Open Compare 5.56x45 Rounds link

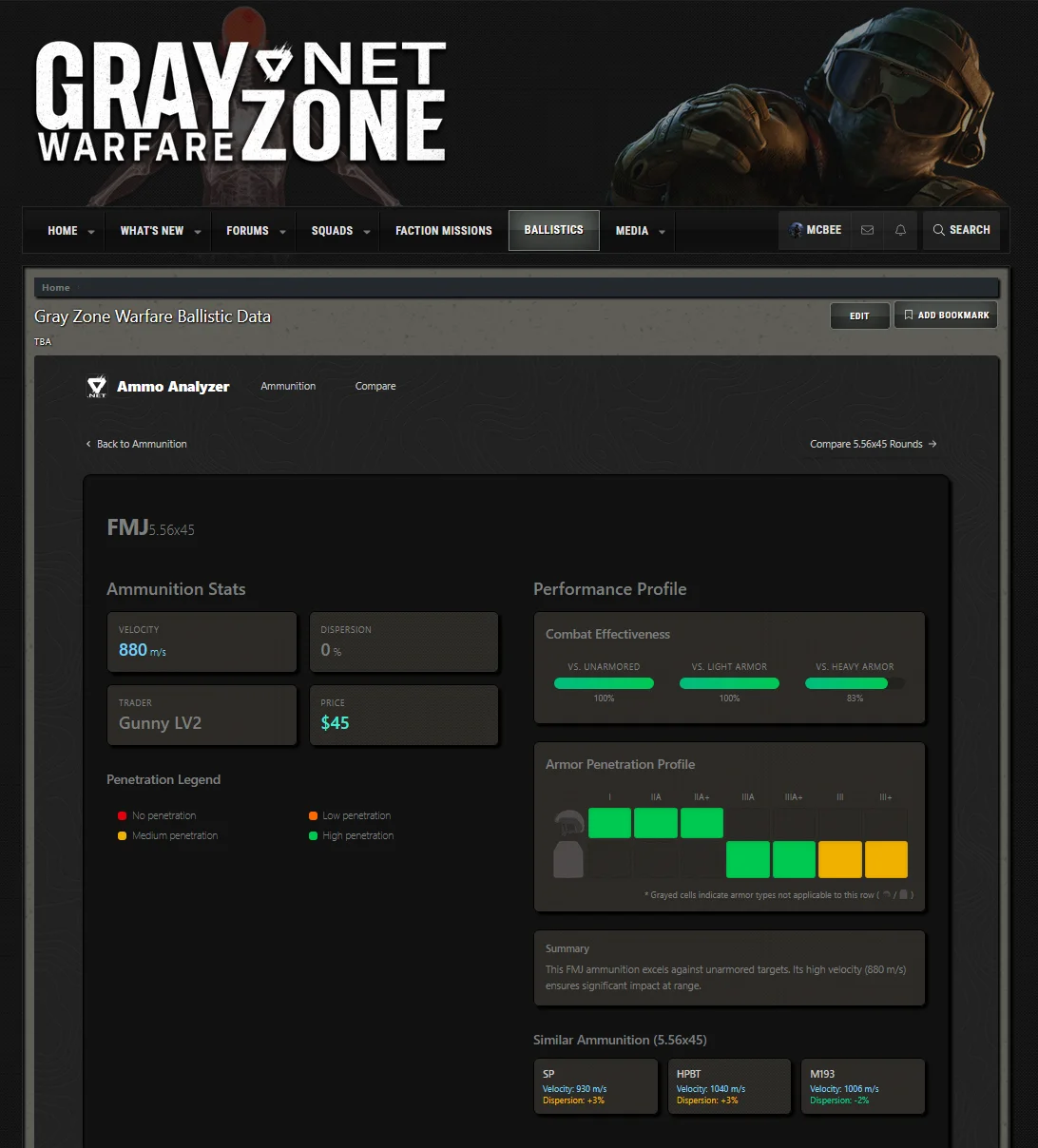874,444
